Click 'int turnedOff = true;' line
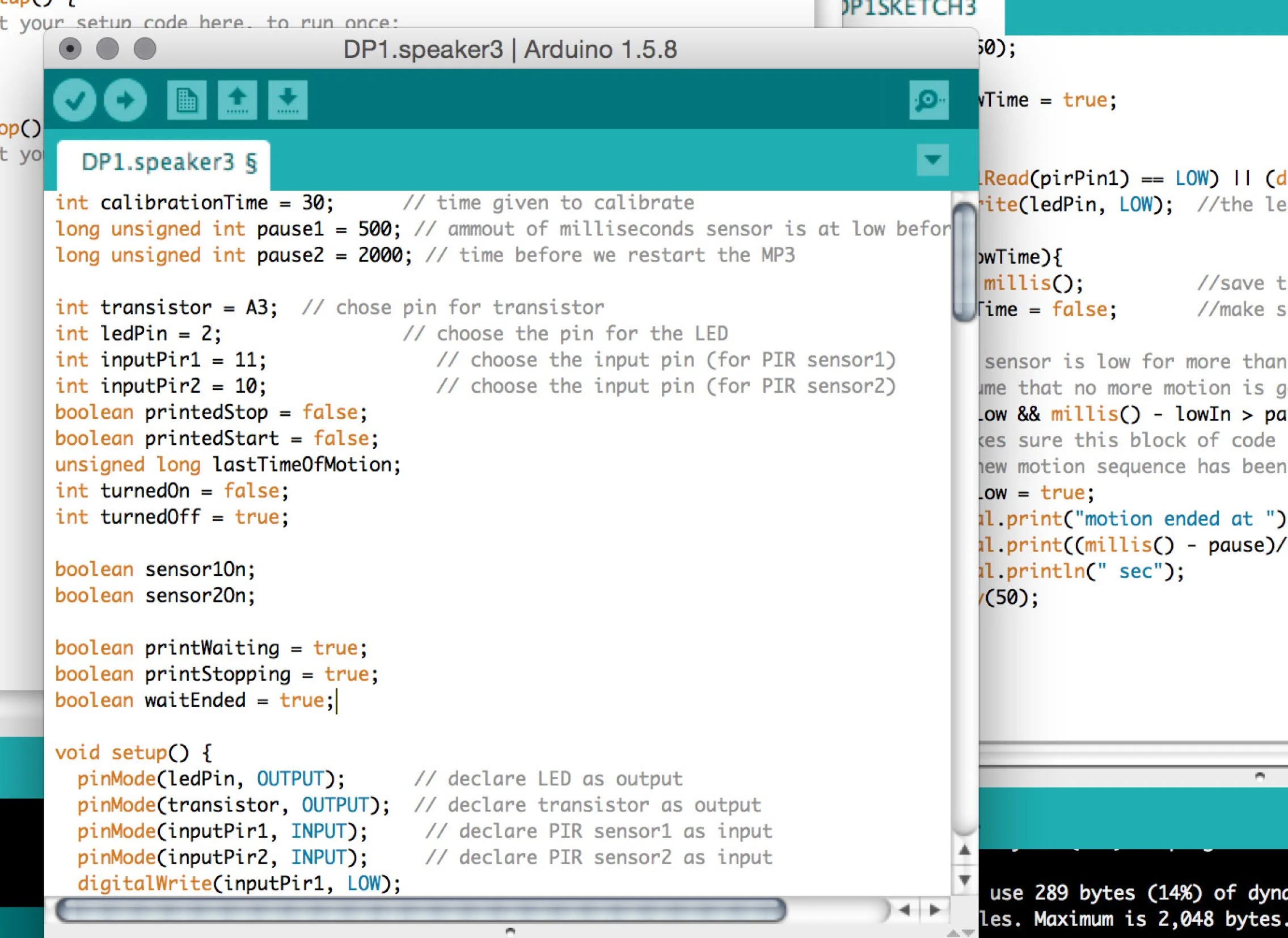 172,516
